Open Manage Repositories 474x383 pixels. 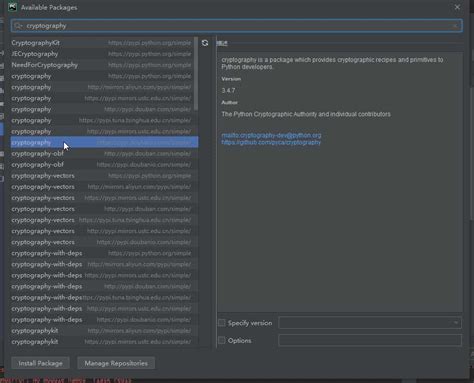pos(116,363)
